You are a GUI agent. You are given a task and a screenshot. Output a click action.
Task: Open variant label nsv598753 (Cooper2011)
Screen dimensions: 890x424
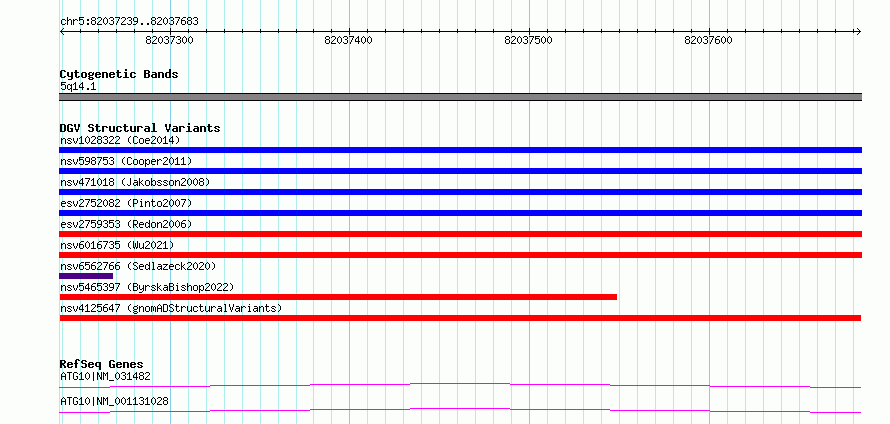coord(126,161)
